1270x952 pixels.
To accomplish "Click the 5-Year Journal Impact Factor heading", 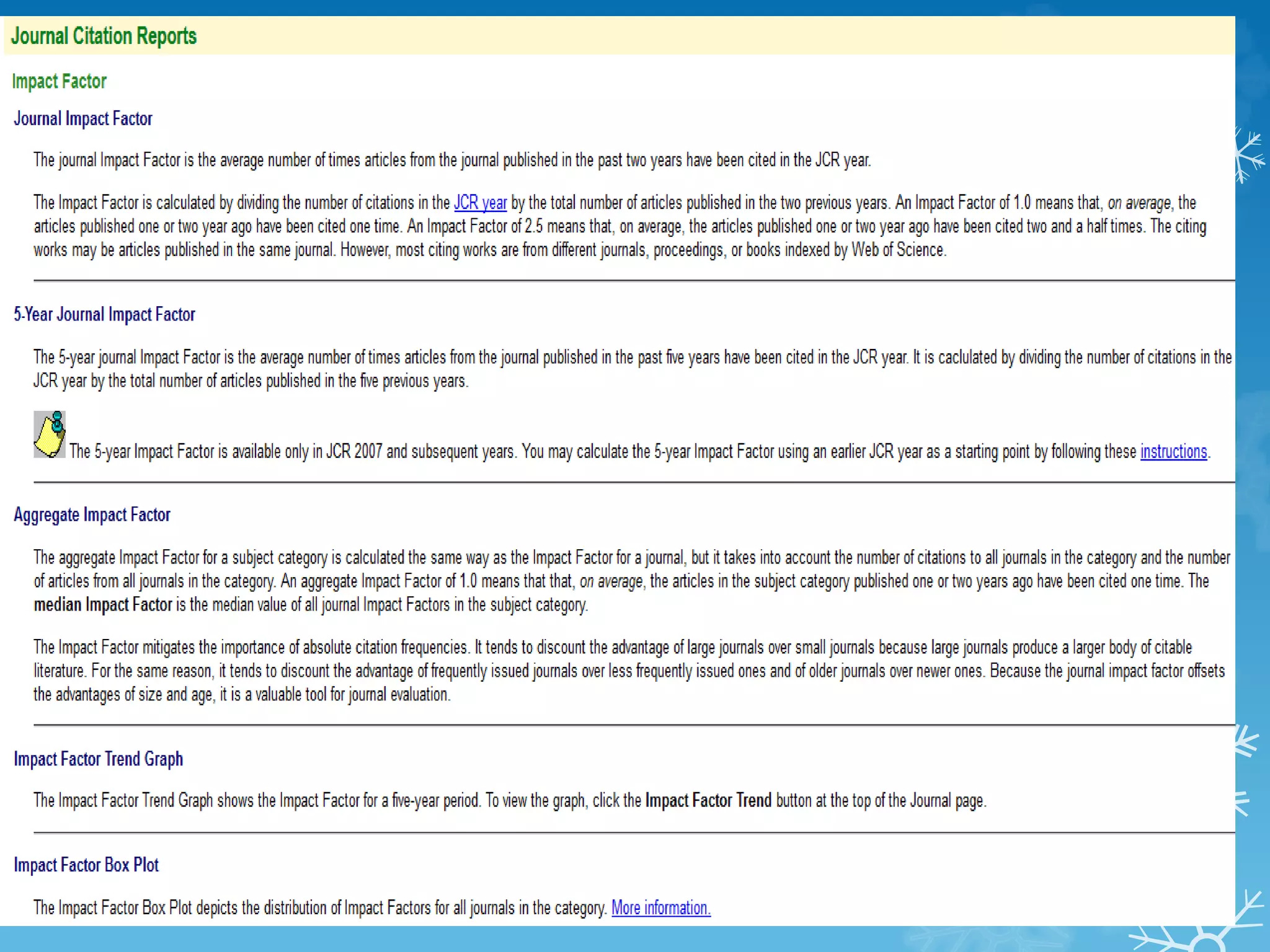I will (104, 314).
